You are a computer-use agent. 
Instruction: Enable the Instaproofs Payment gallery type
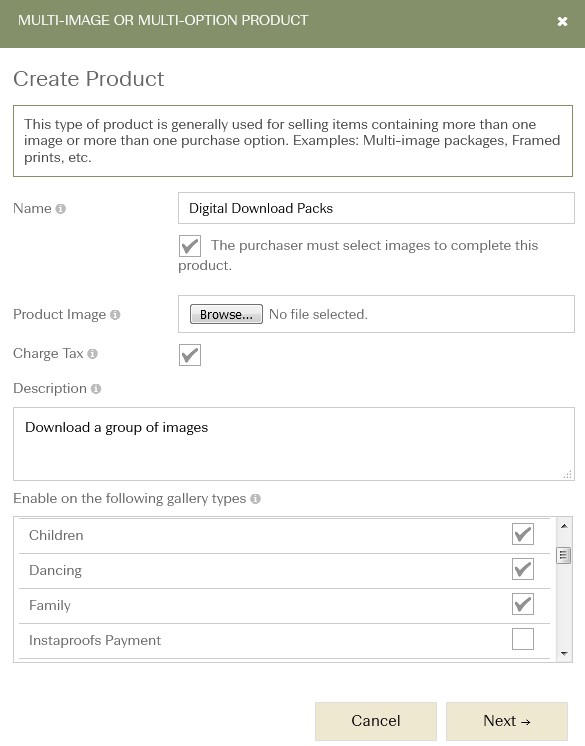pyautogui.click(x=523, y=639)
